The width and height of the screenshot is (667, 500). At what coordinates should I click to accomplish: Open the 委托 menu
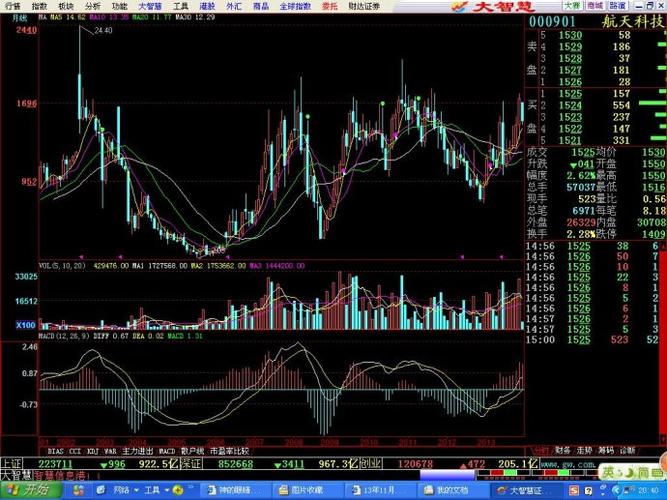pos(330,6)
